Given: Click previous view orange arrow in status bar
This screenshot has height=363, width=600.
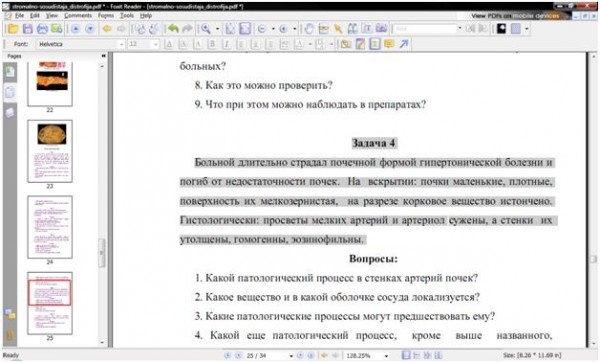Looking at the screenshot, I should 324,355.
